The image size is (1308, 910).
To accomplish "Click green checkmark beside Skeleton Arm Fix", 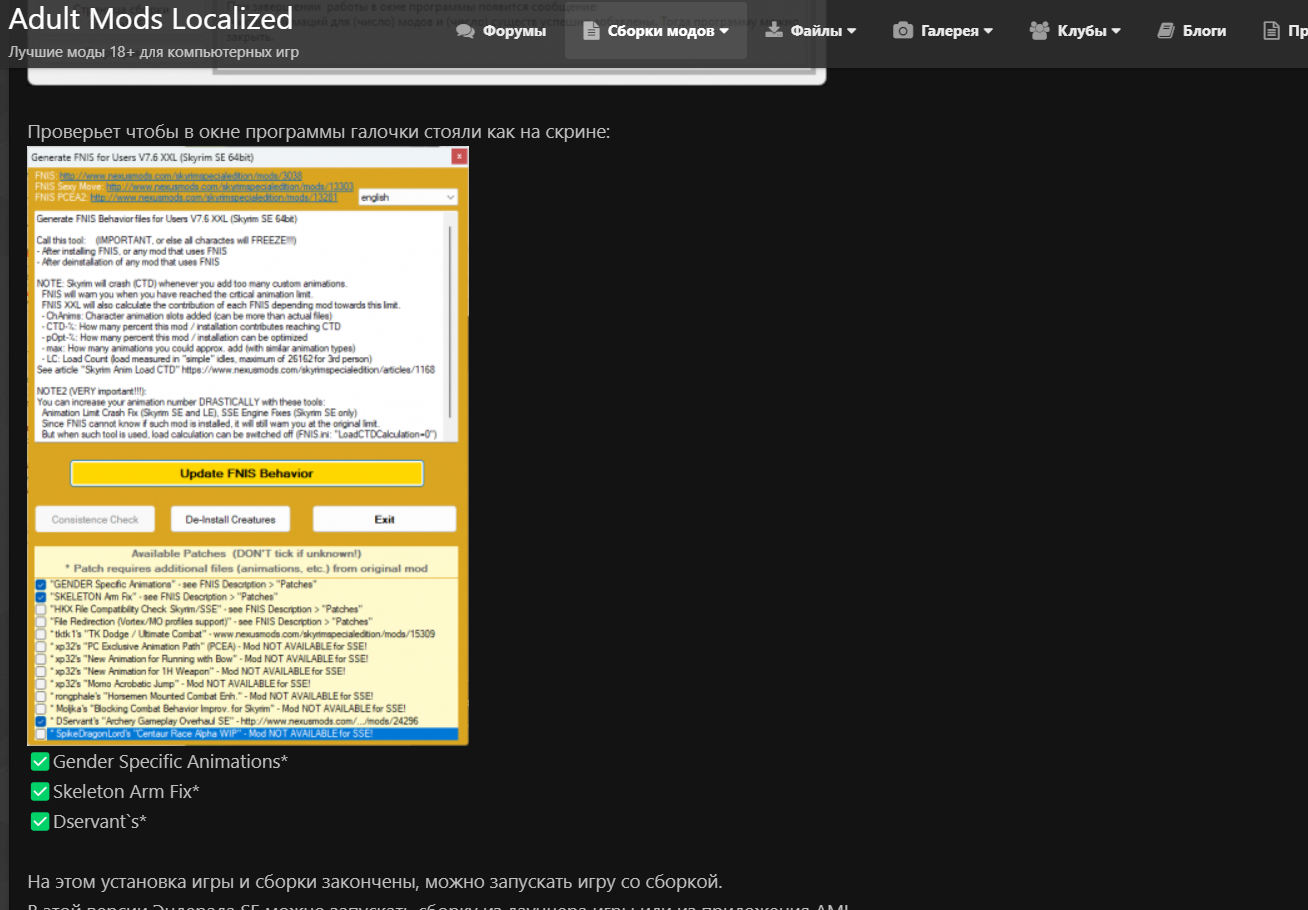I will [40, 792].
